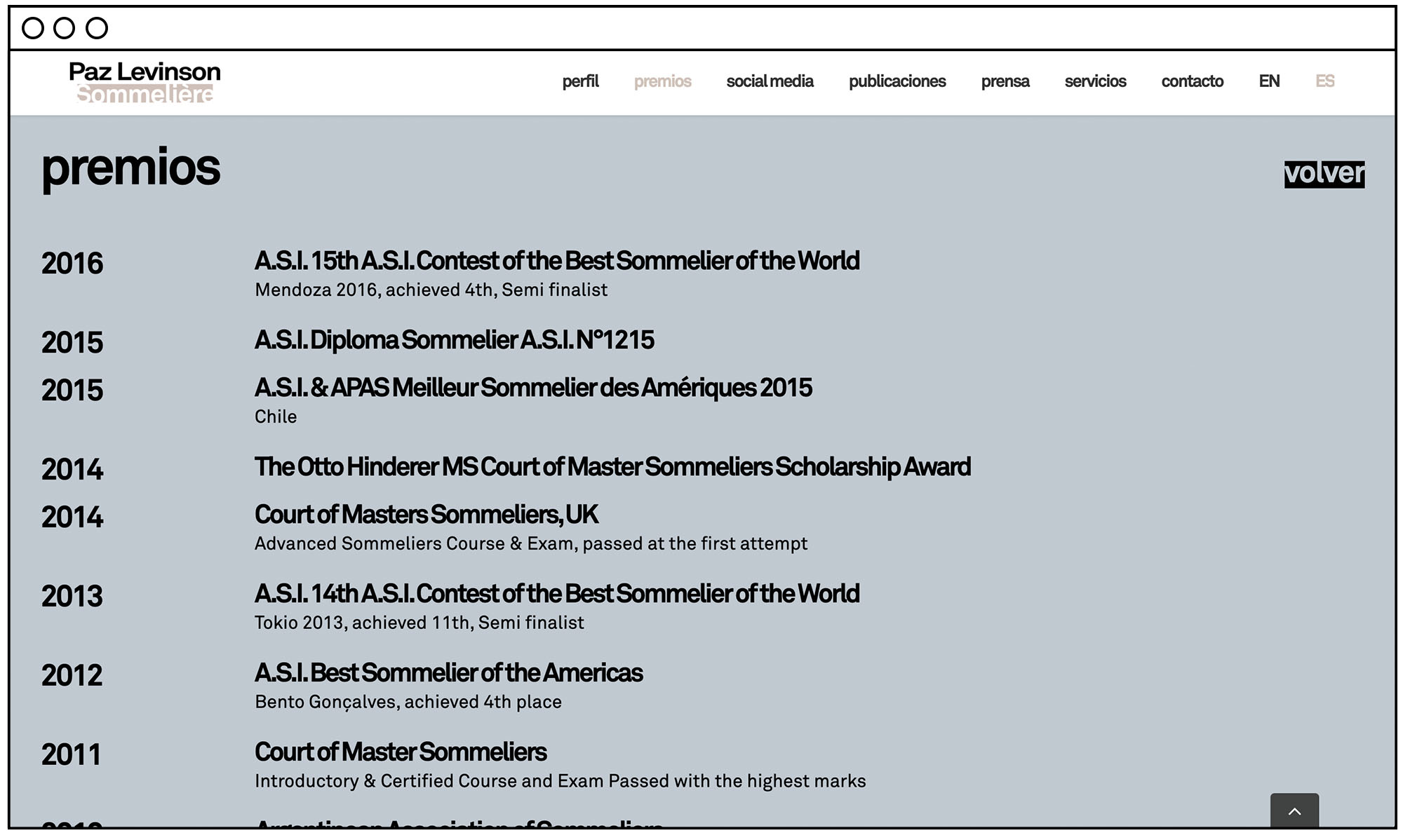Select the premios navigation item
The height and width of the screenshot is (840, 1403).
(x=662, y=81)
